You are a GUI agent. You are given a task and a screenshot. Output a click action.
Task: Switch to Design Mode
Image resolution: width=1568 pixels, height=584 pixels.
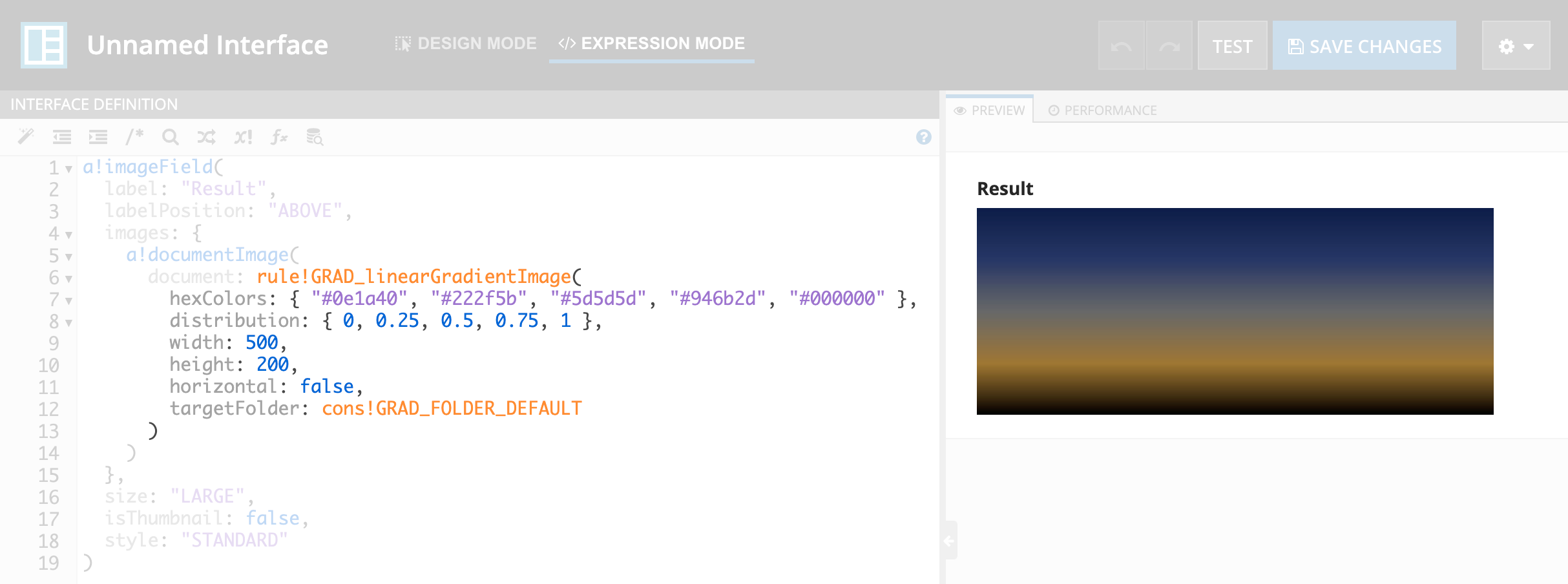pos(466,43)
